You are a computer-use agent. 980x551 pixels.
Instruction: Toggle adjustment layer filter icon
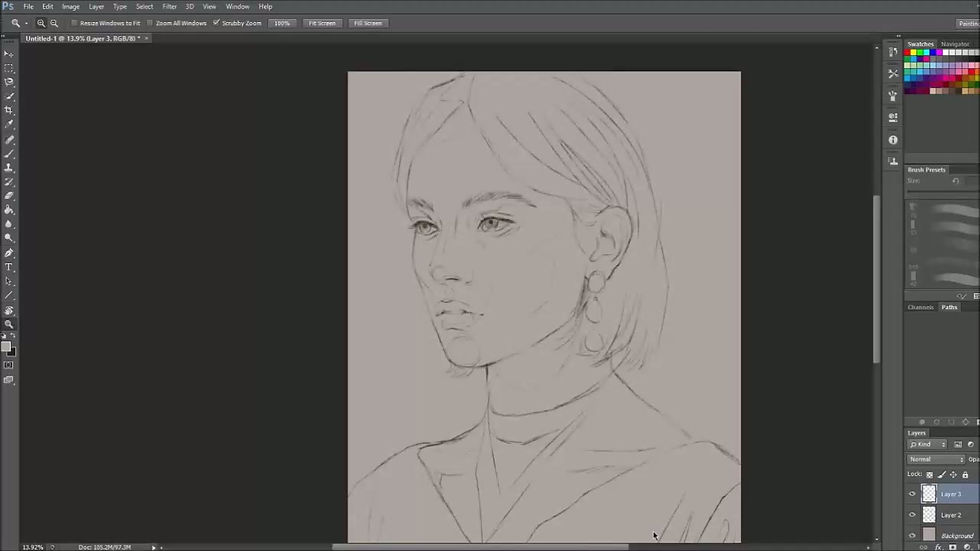tap(971, 444)
